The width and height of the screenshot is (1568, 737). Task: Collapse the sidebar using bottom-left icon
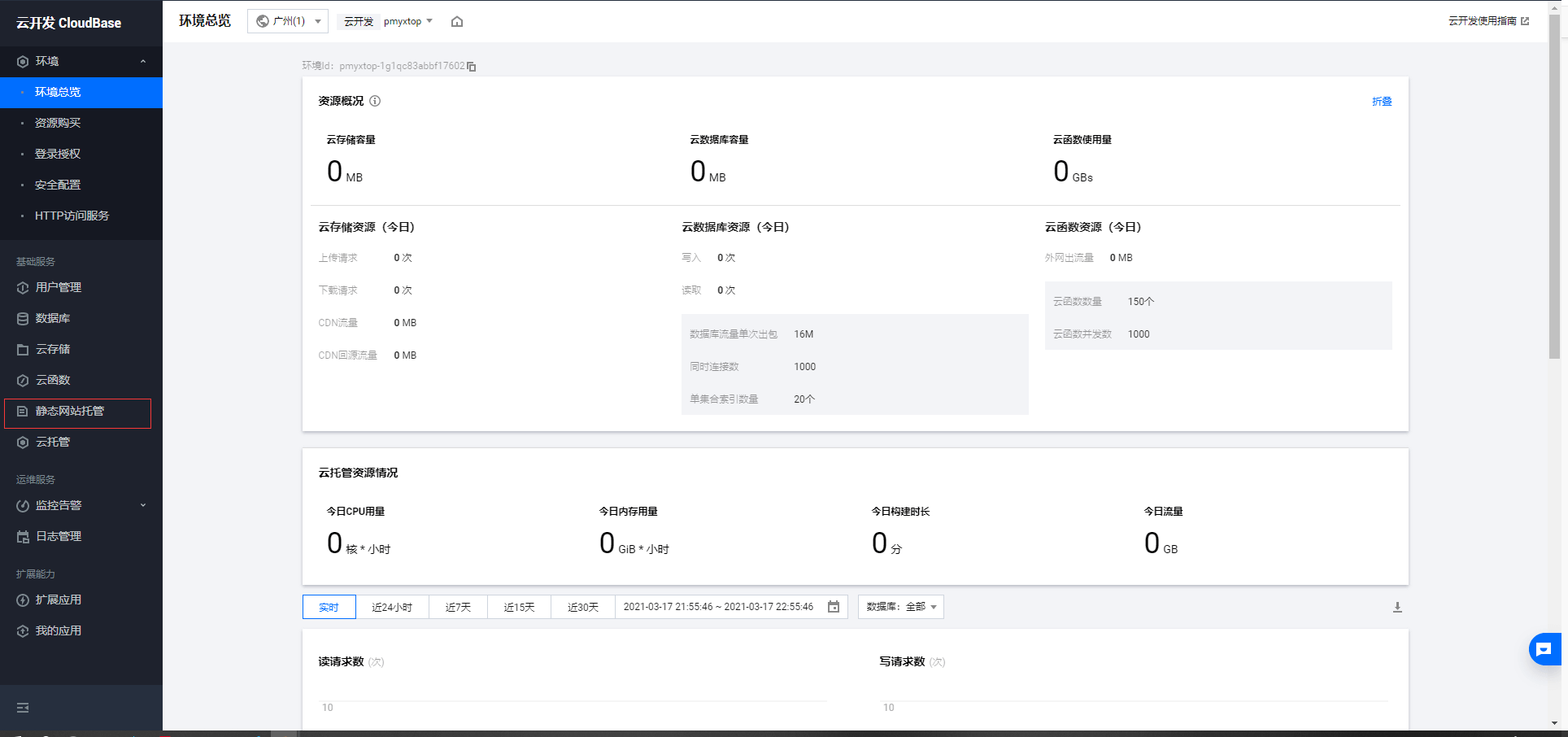pyautogui.click(x=23, y=708)
